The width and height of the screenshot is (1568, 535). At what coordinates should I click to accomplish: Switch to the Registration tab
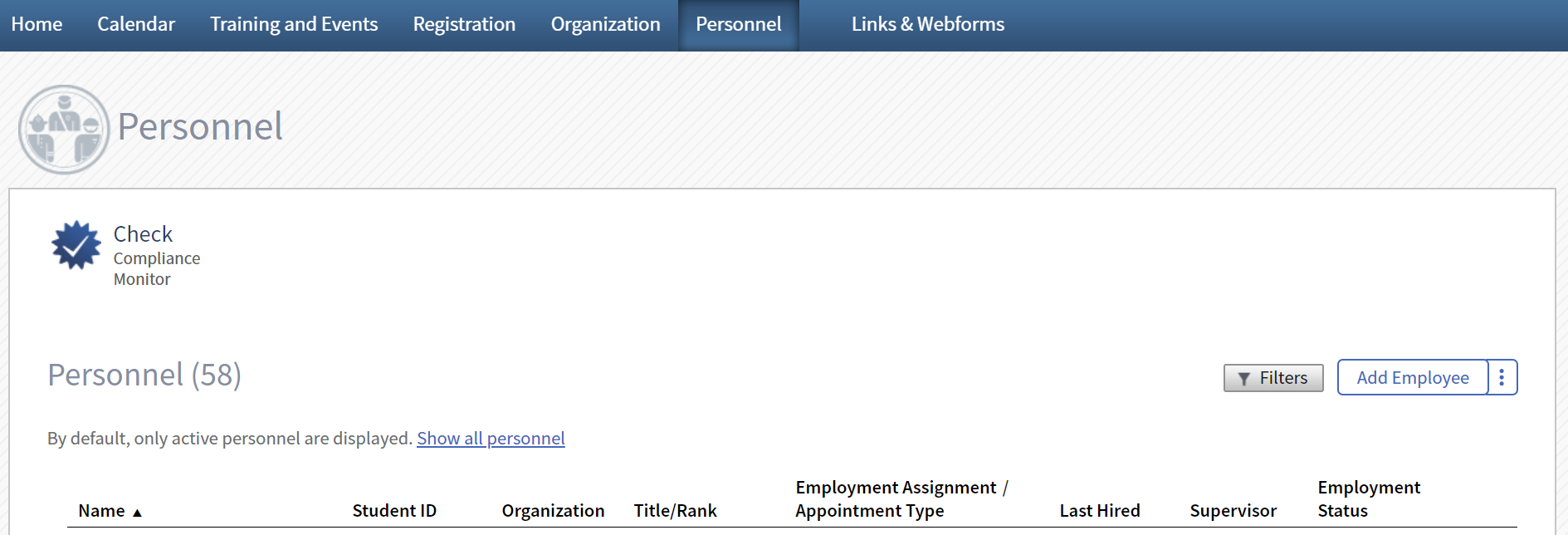463,24
